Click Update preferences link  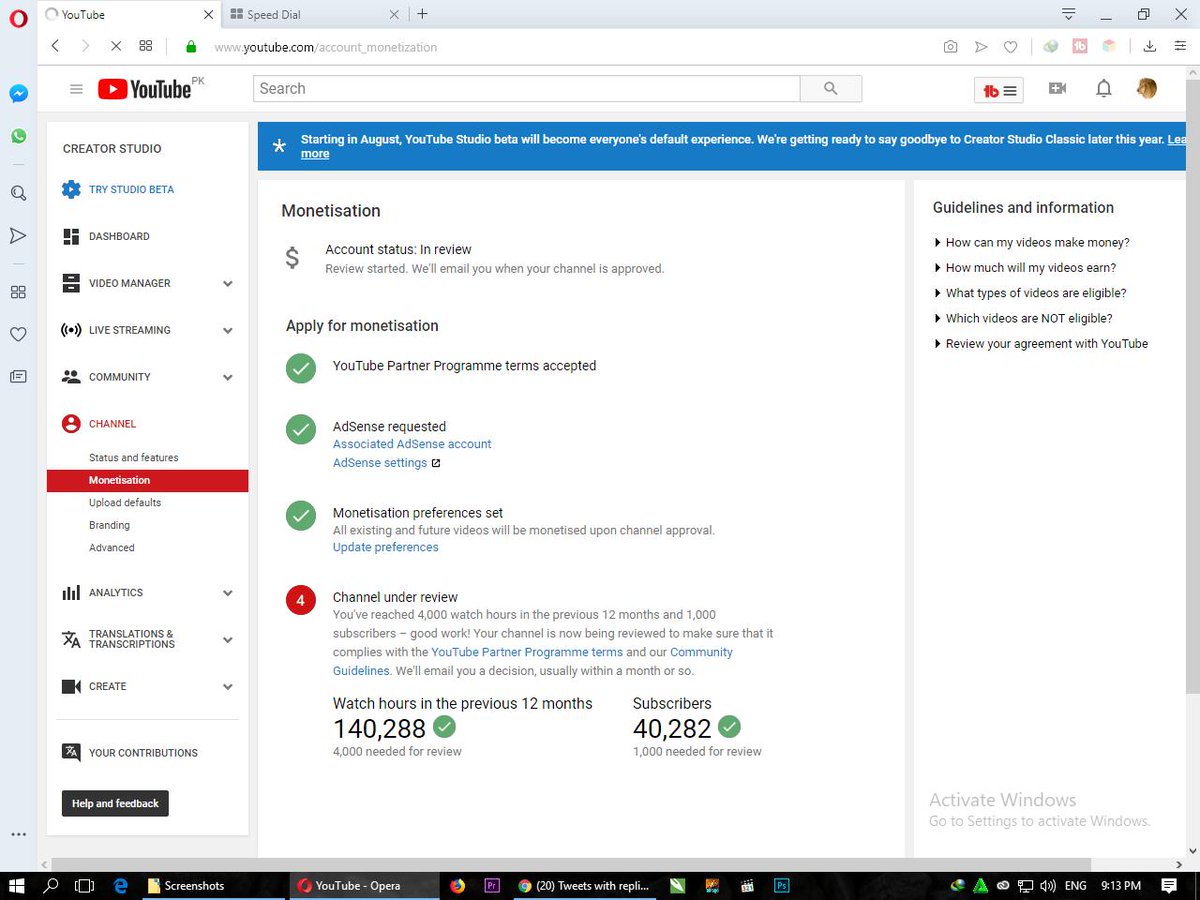point(385,547)
